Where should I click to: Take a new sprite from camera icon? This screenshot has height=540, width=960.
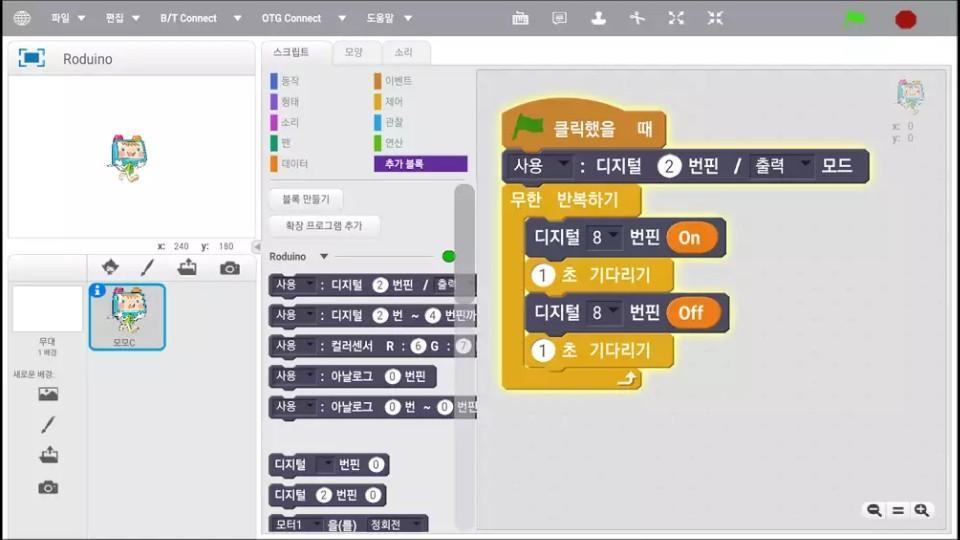[230, 268]
